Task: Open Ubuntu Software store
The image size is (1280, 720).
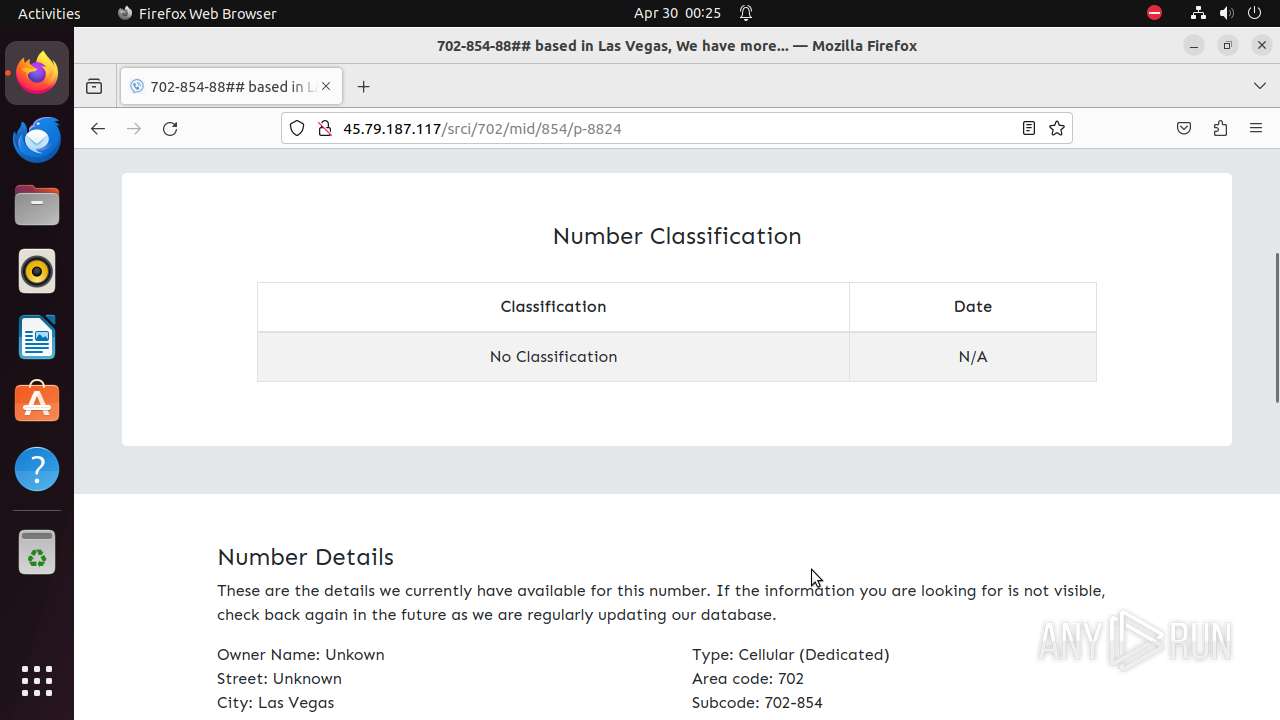Action: [37, 403]
